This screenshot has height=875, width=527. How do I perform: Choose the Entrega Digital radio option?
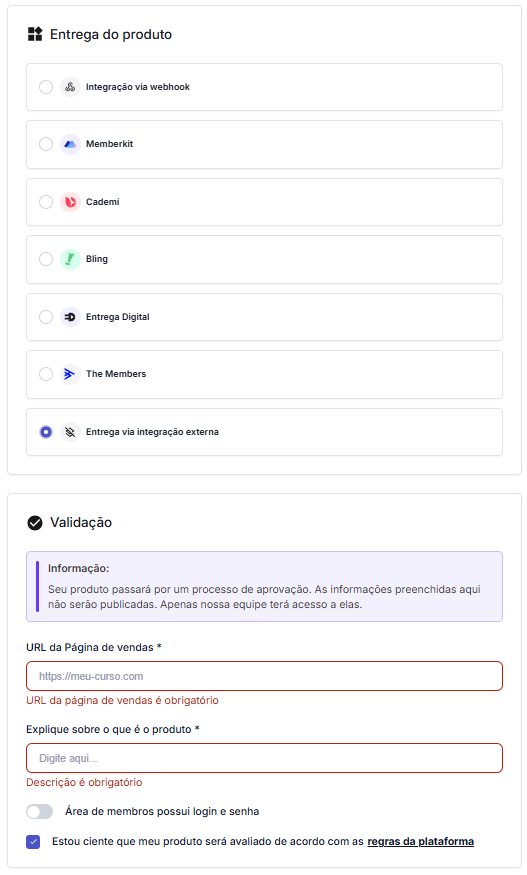click(46, 317)
